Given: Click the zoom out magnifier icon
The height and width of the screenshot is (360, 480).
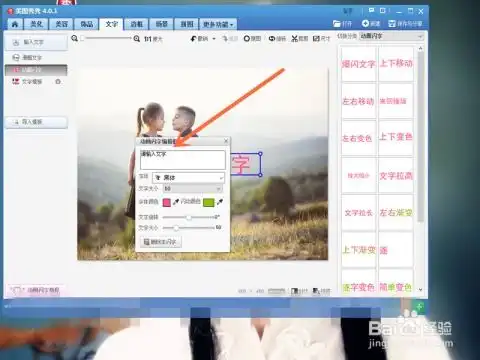Looking at the screenshot, I should (x=75, y=39).
